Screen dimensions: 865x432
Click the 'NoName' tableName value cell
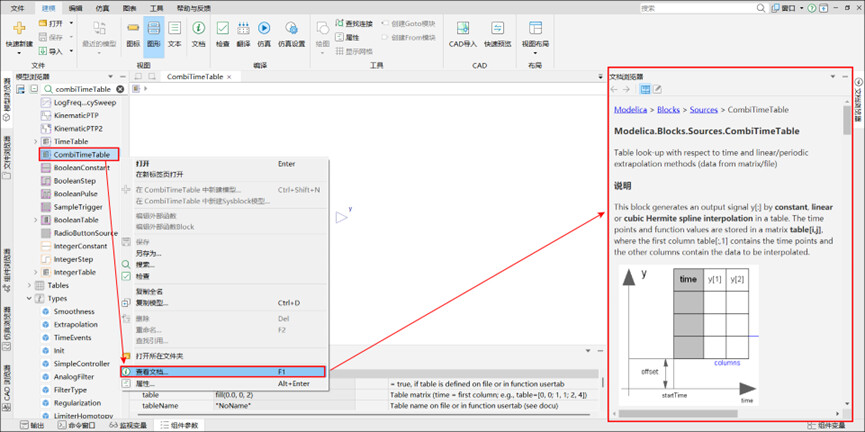pos(284,406)
